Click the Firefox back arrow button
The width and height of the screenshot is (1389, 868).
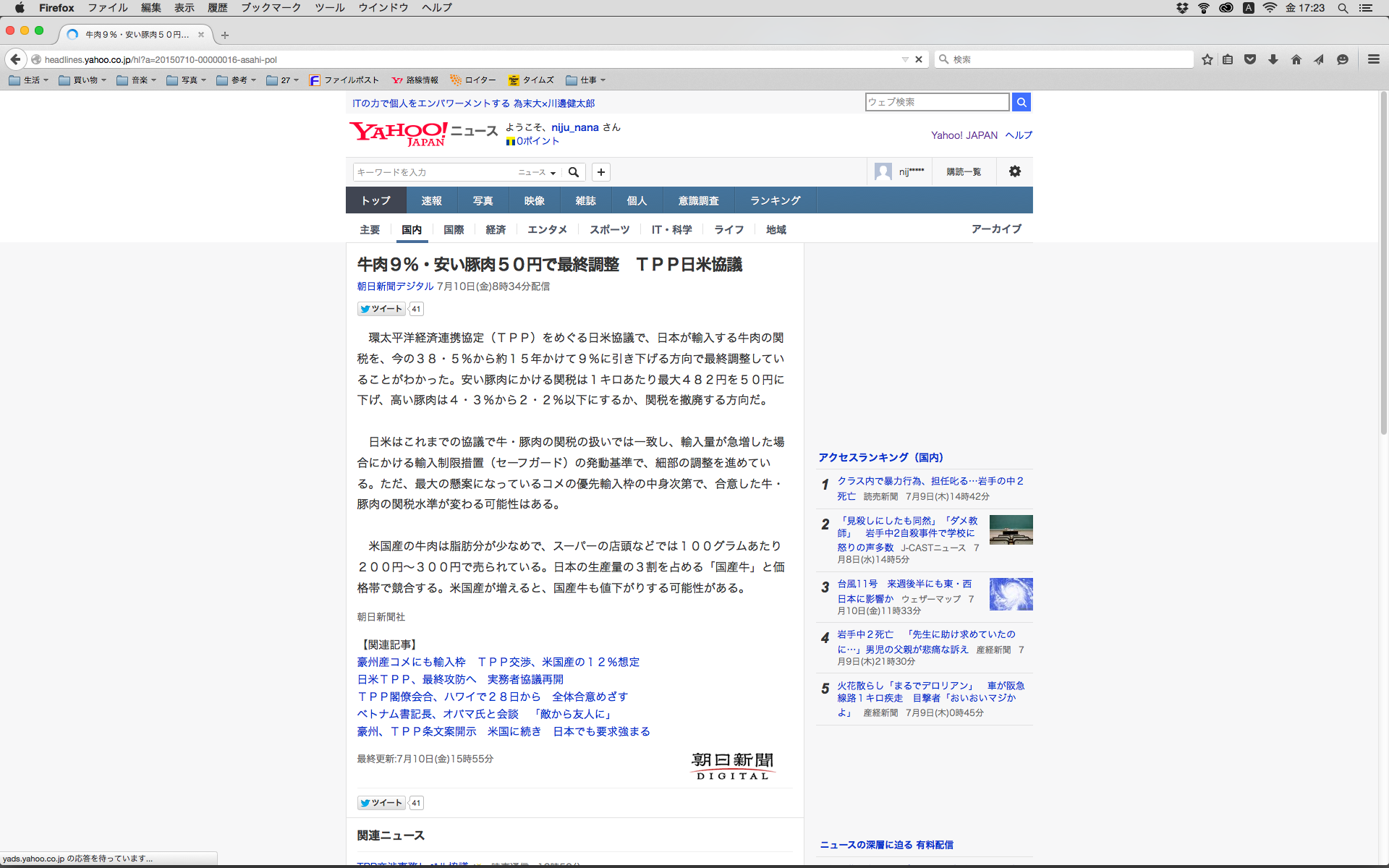coord(15,59)
